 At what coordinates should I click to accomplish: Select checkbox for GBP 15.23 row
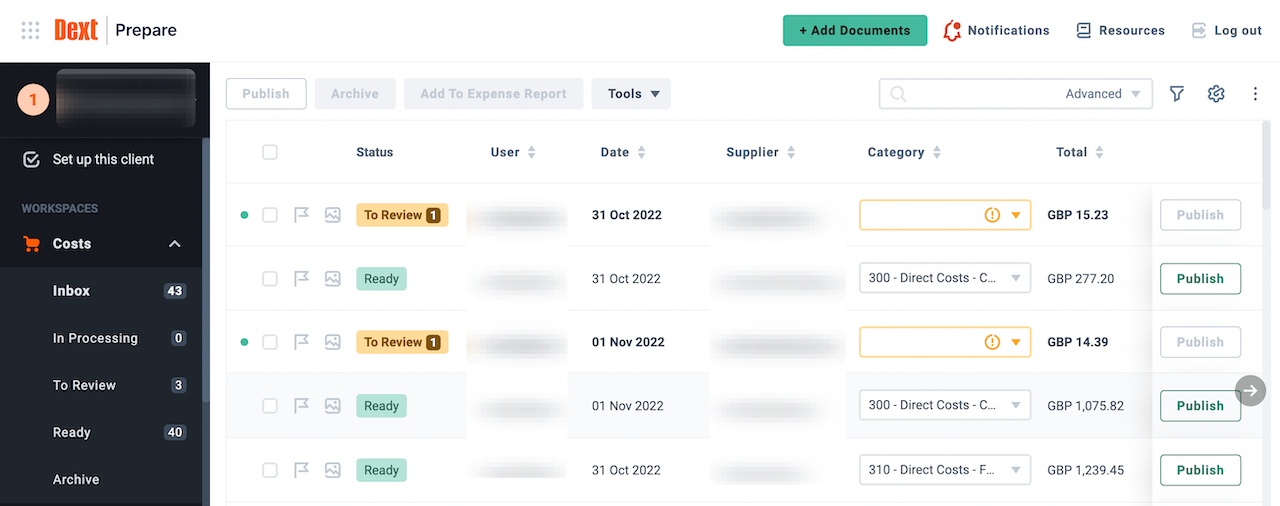click(x=270, y=215)
